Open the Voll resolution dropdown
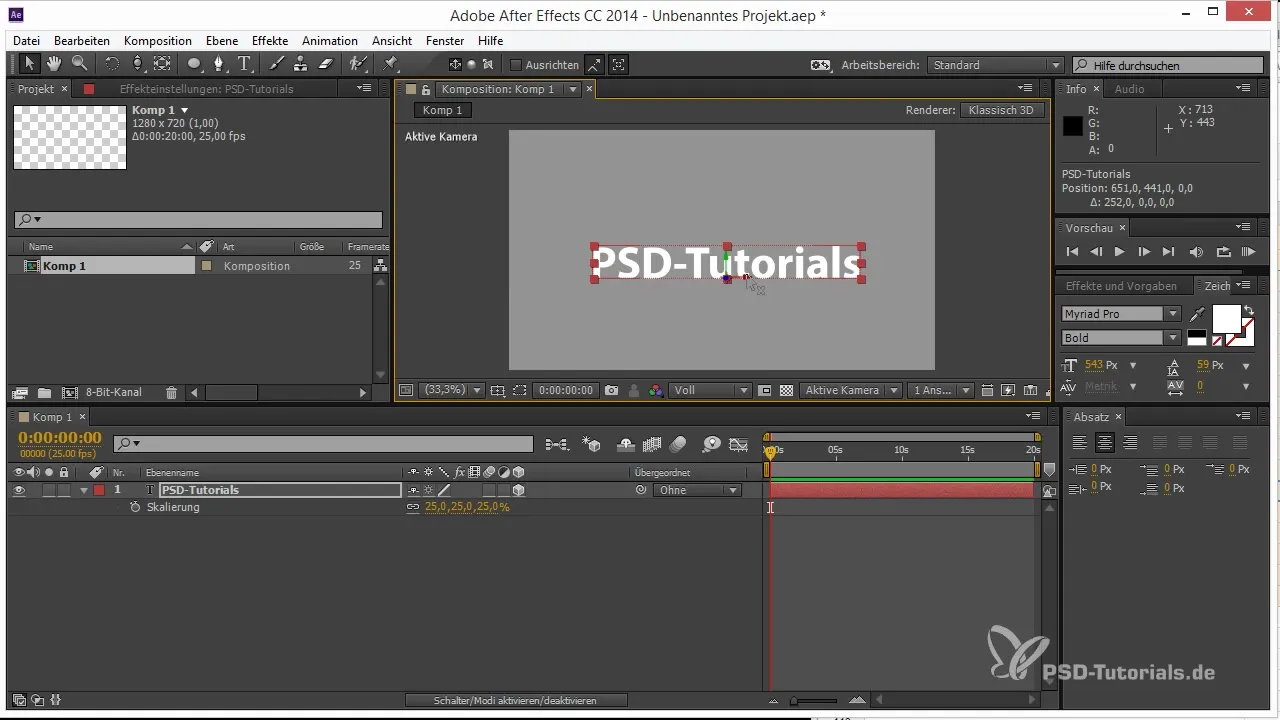This screenshot has height=720, width=1280. point(711,390)
